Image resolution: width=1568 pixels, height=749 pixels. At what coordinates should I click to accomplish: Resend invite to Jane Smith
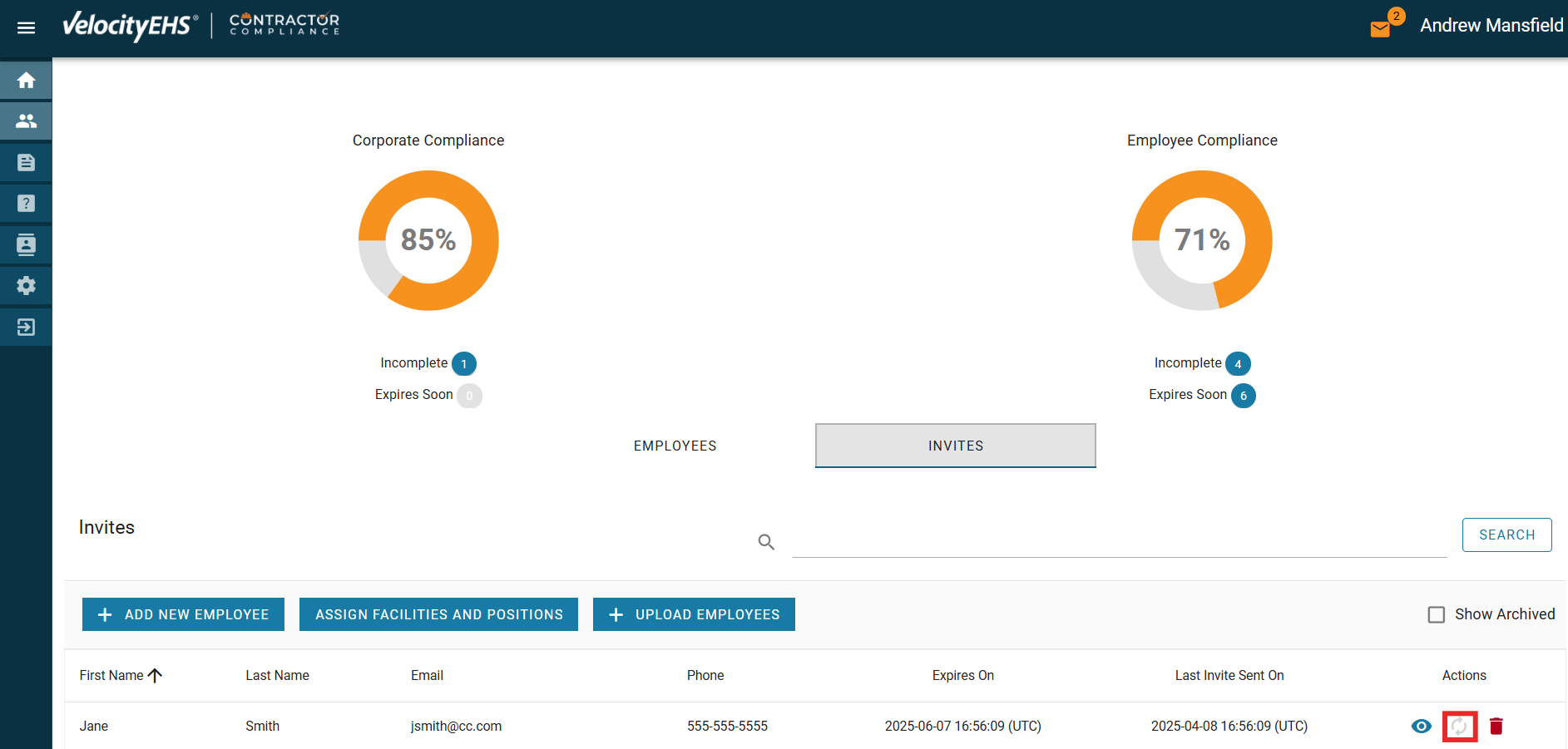pyautogui.click(x=1459, y=727)
